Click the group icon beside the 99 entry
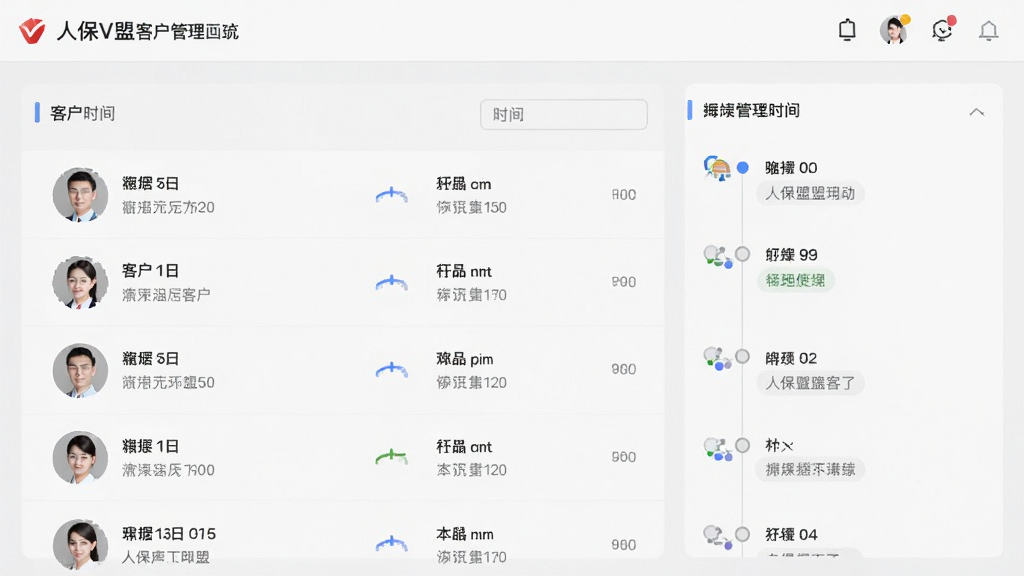 [718, 256]
